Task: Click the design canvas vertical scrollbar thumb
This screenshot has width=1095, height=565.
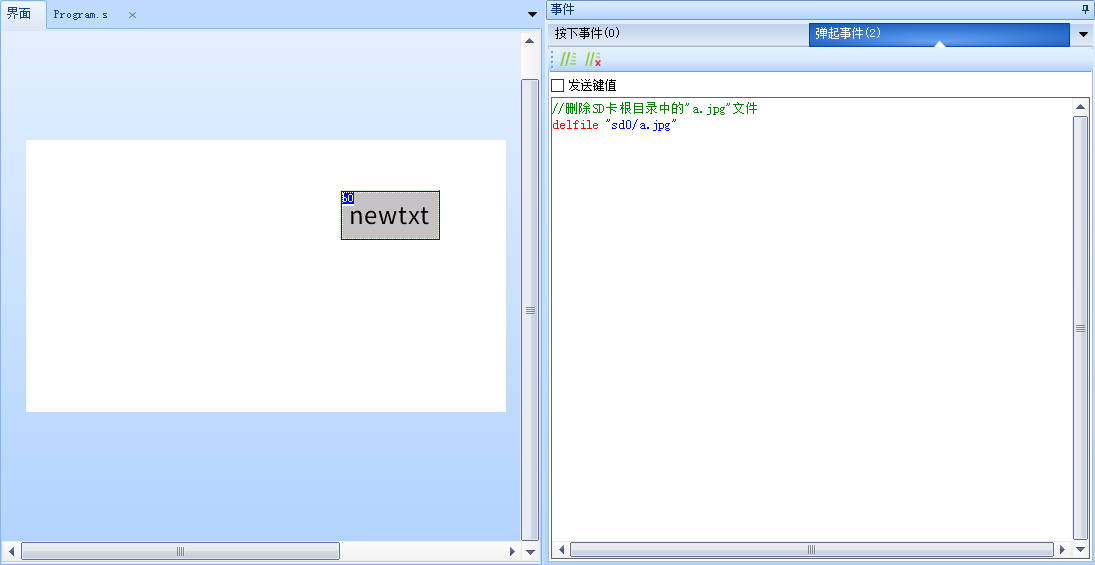Action: 530,310
